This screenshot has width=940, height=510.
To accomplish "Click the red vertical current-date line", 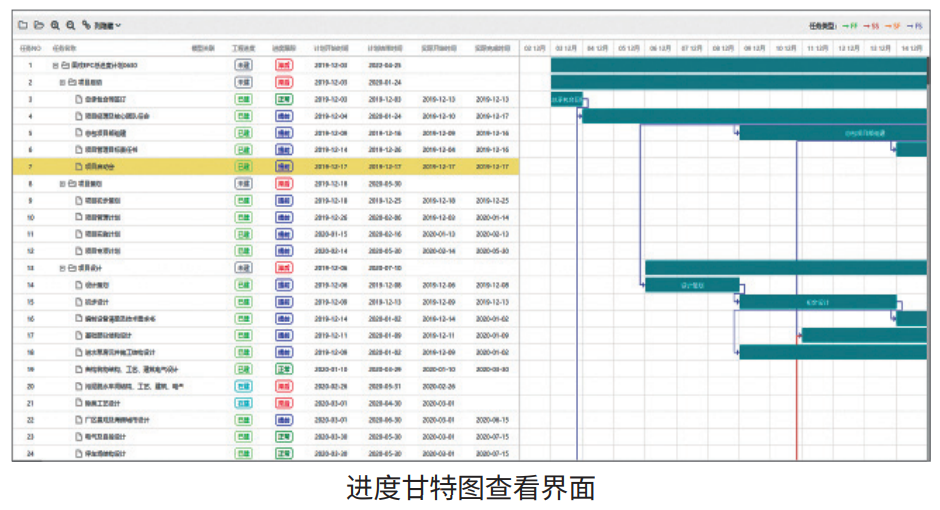I will pyautogui.click(x=797, y=396).
